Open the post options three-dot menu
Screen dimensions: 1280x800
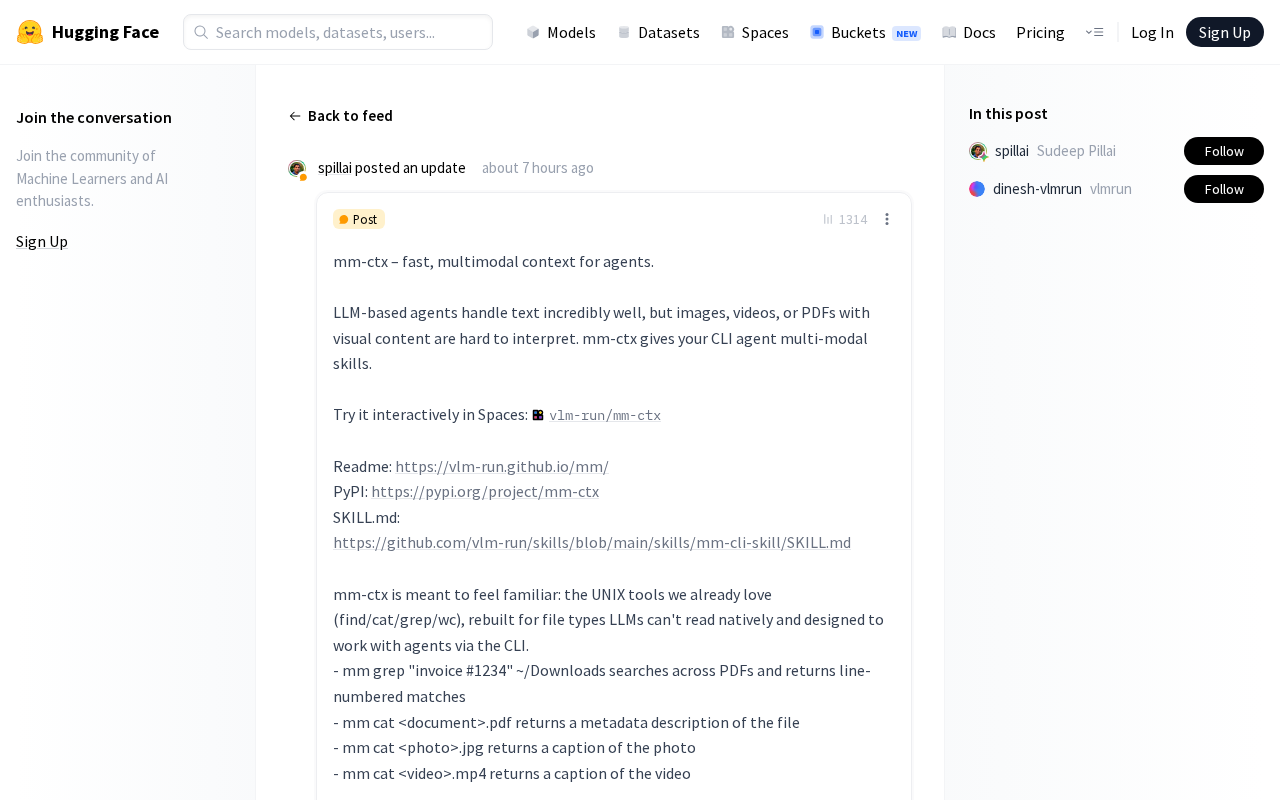[x=886, y=219]
